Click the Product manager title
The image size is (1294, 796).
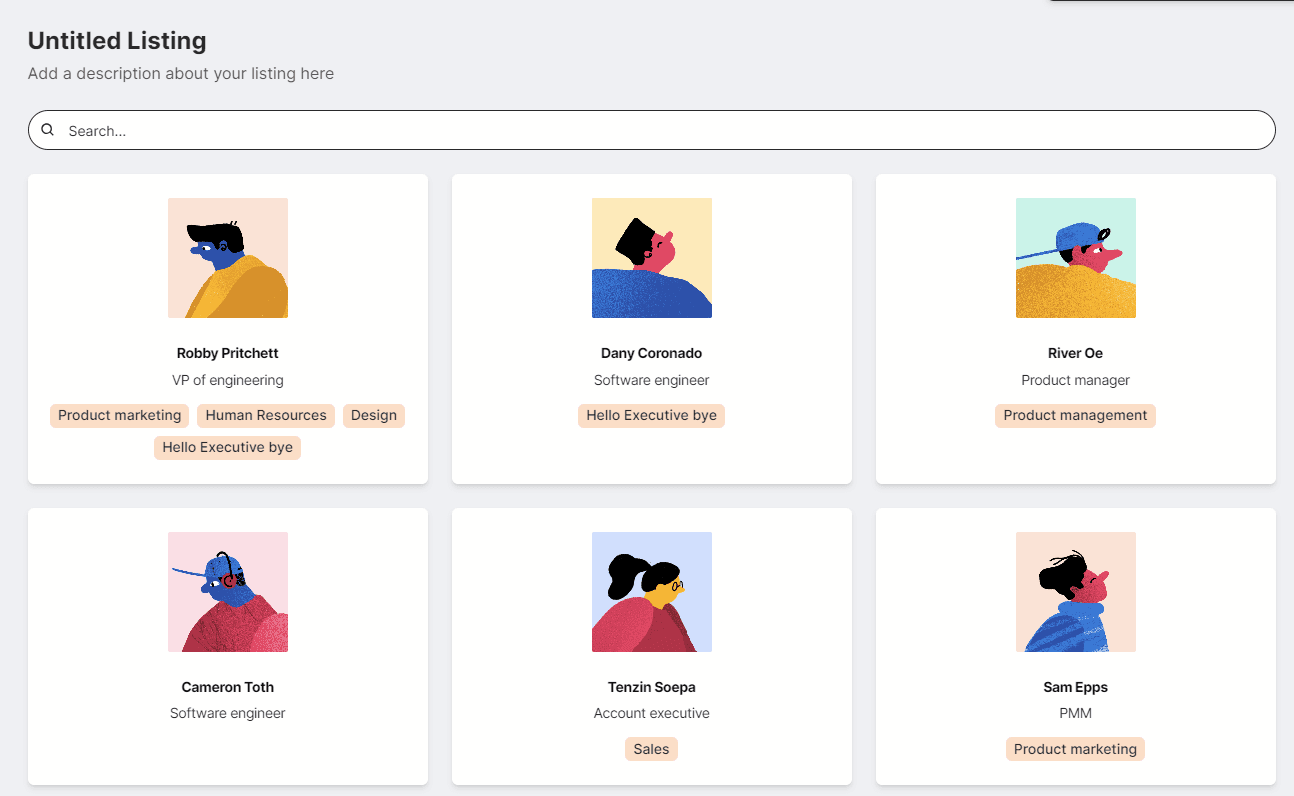(1076, 380)
